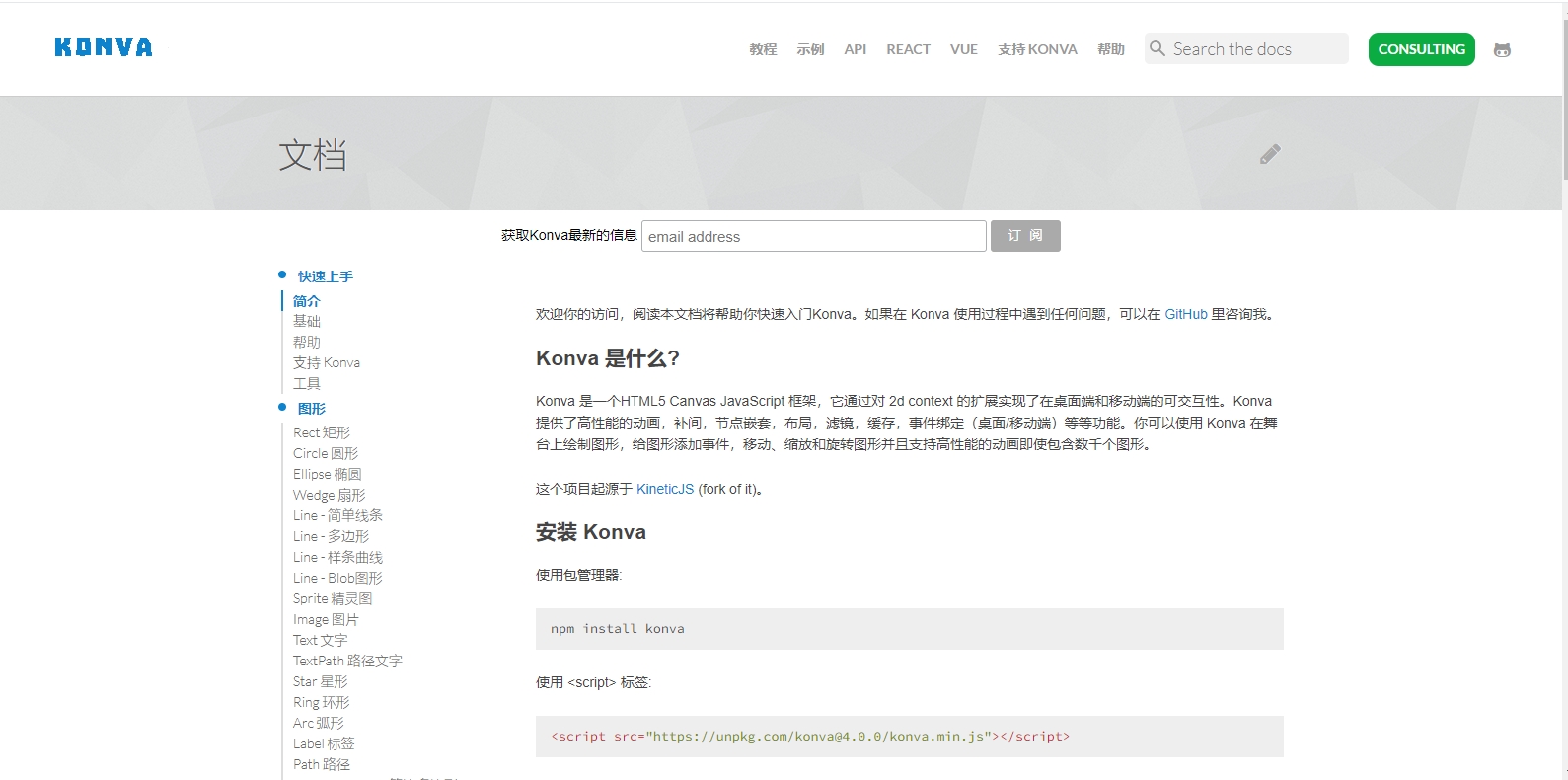The width and height of the screenshot is (1568, 780).
Task: Open Text 文字 docs
Action: (321, 640)
